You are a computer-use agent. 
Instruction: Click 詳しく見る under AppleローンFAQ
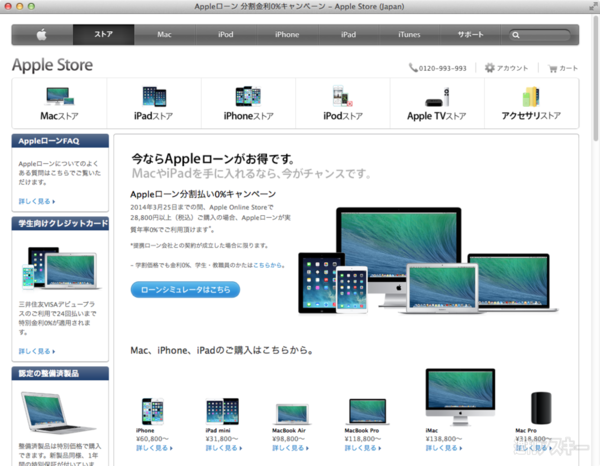pyautogui.click(x=37, y=201)
